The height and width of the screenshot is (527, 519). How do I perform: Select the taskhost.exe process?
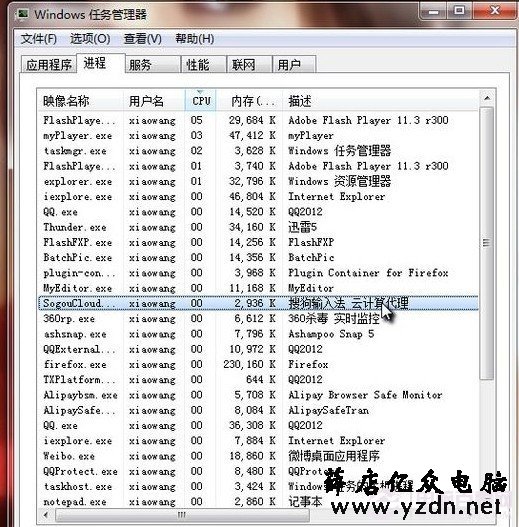click(x=258, y=487)
